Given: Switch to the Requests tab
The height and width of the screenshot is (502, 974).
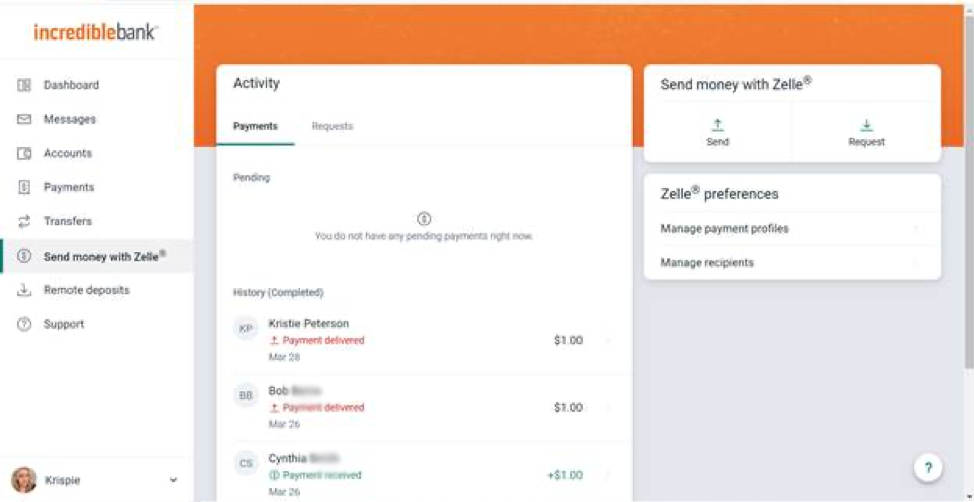Looking at the screenshot, I should click(332, 127).
